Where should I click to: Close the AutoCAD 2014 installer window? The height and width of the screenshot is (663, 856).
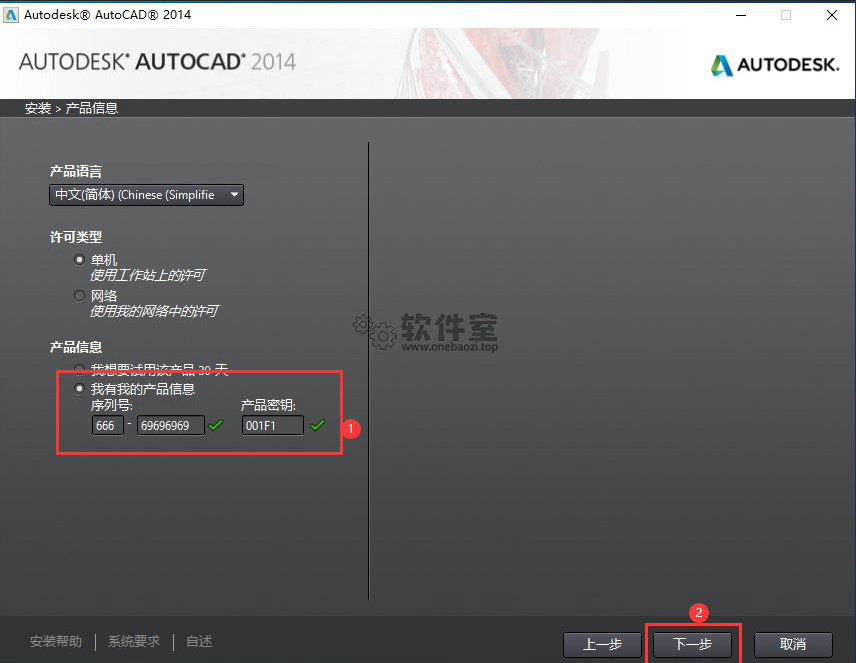click(832, 15)
